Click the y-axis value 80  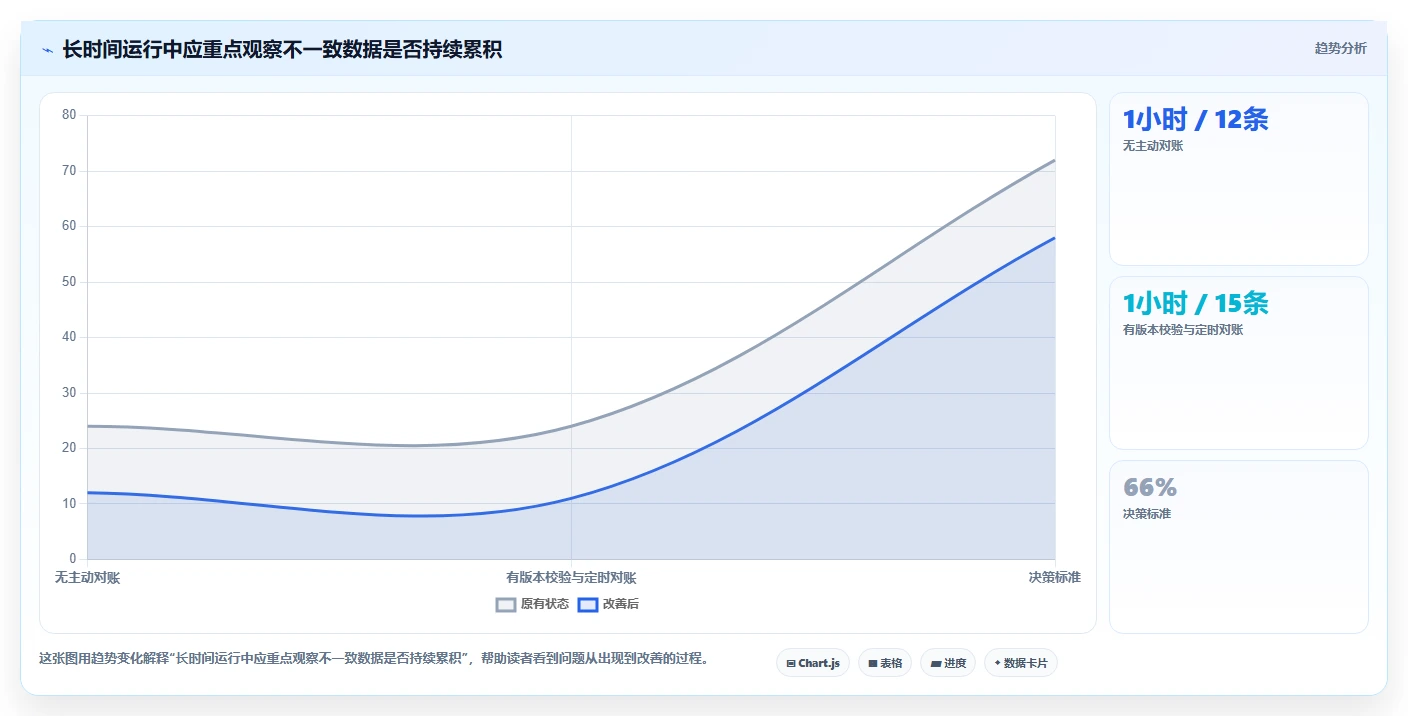coord(69,115)
